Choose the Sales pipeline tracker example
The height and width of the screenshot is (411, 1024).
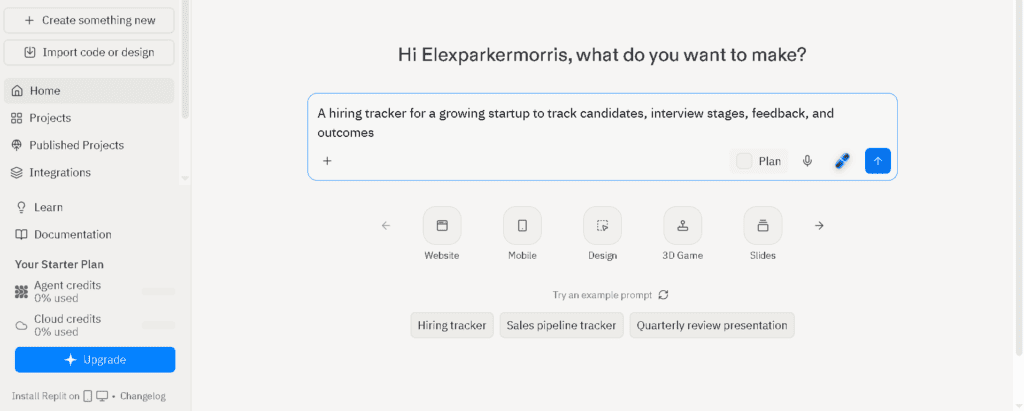tap(562, 325)
